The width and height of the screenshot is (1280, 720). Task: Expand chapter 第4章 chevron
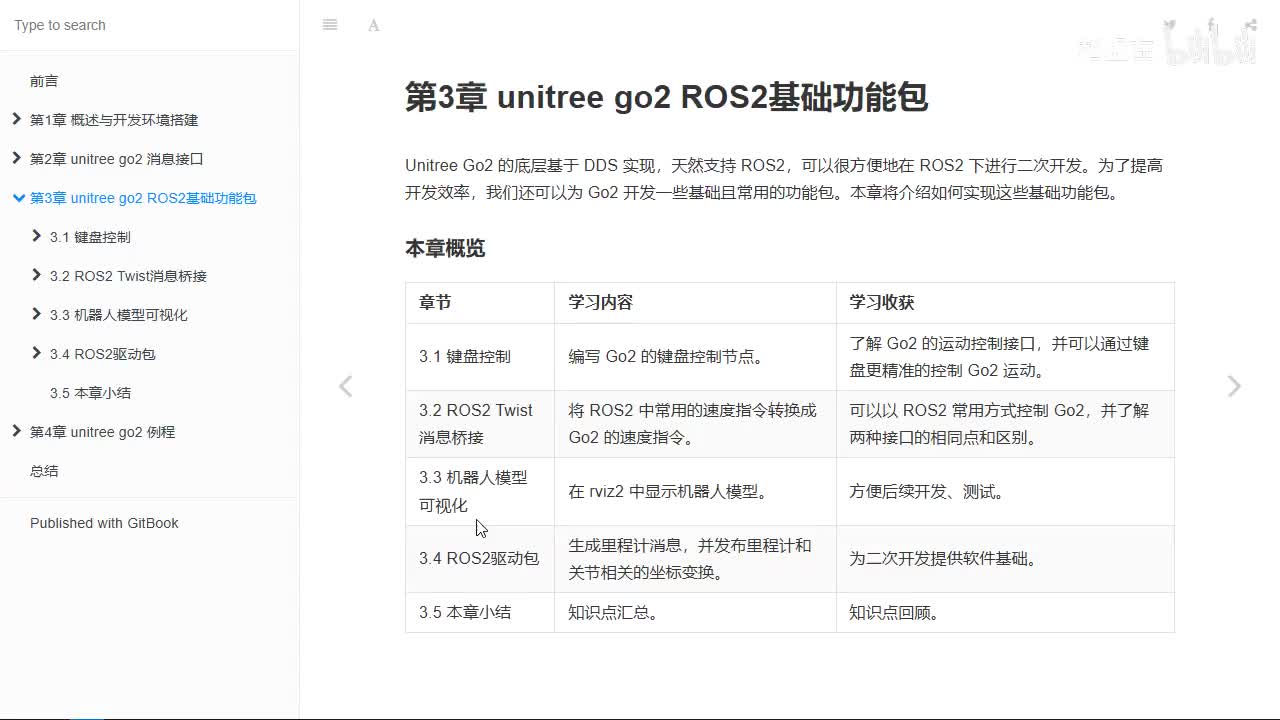point(16,431)
